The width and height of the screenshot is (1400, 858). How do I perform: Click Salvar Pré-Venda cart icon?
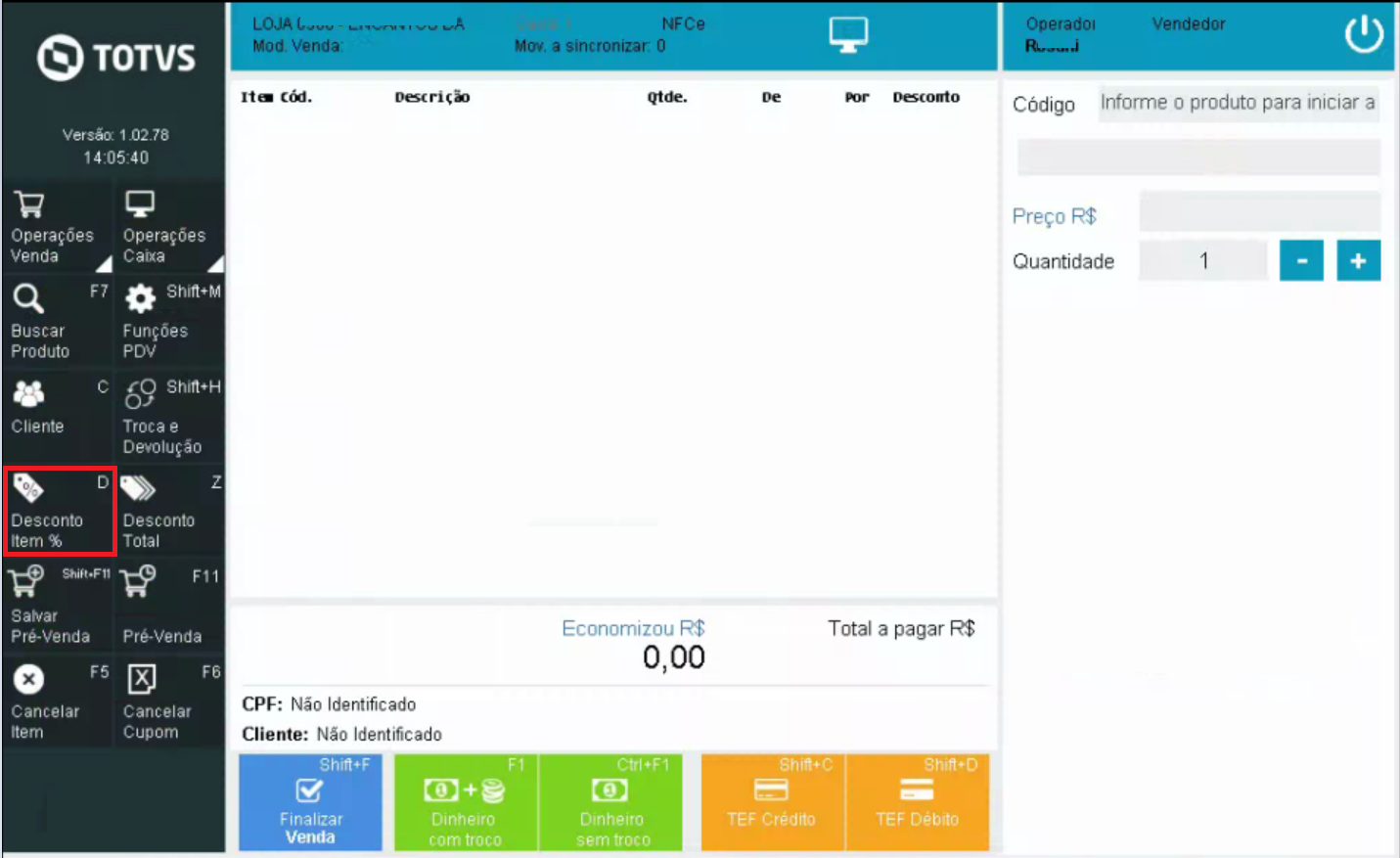point(25,581)
